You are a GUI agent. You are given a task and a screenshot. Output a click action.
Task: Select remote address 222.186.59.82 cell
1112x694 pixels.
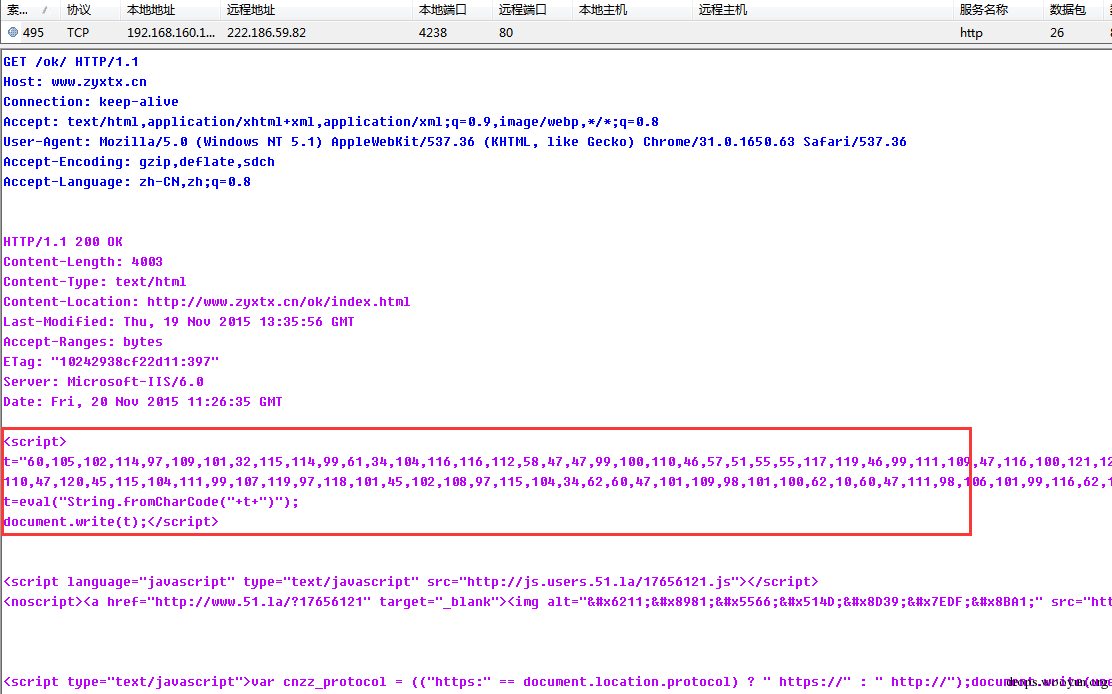pos(267,33)
